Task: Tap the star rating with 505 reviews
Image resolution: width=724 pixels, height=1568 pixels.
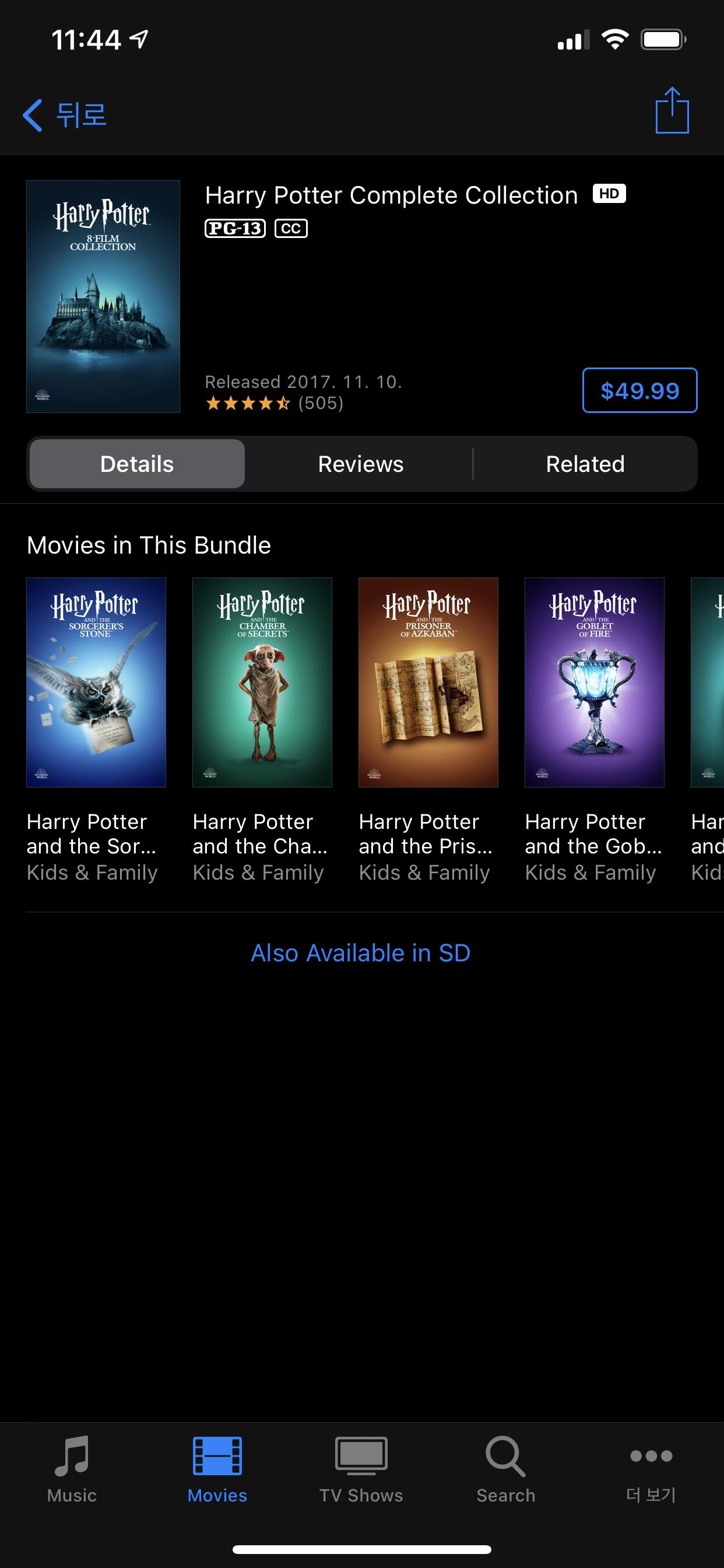Action: pos(275,403)
